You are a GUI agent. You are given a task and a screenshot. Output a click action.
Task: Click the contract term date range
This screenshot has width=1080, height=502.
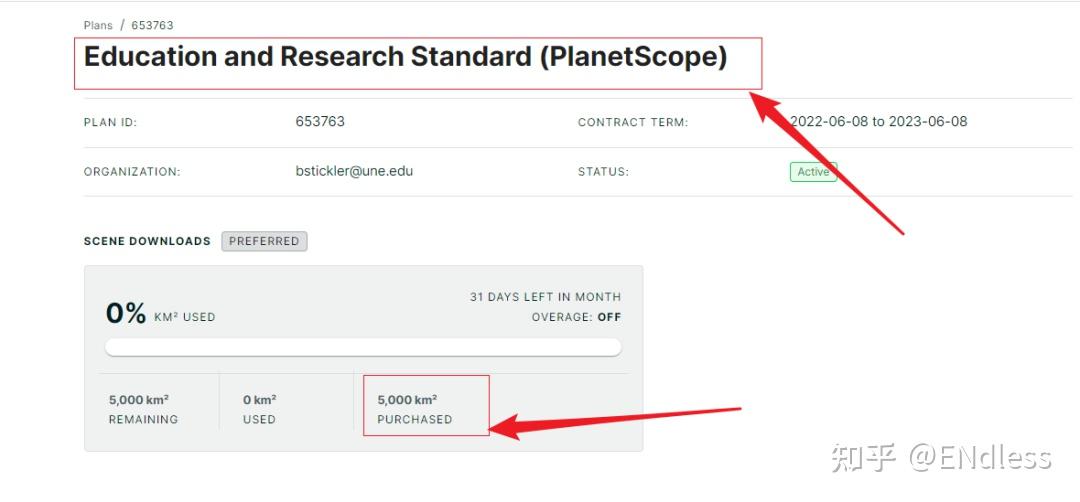coord(878,122)
